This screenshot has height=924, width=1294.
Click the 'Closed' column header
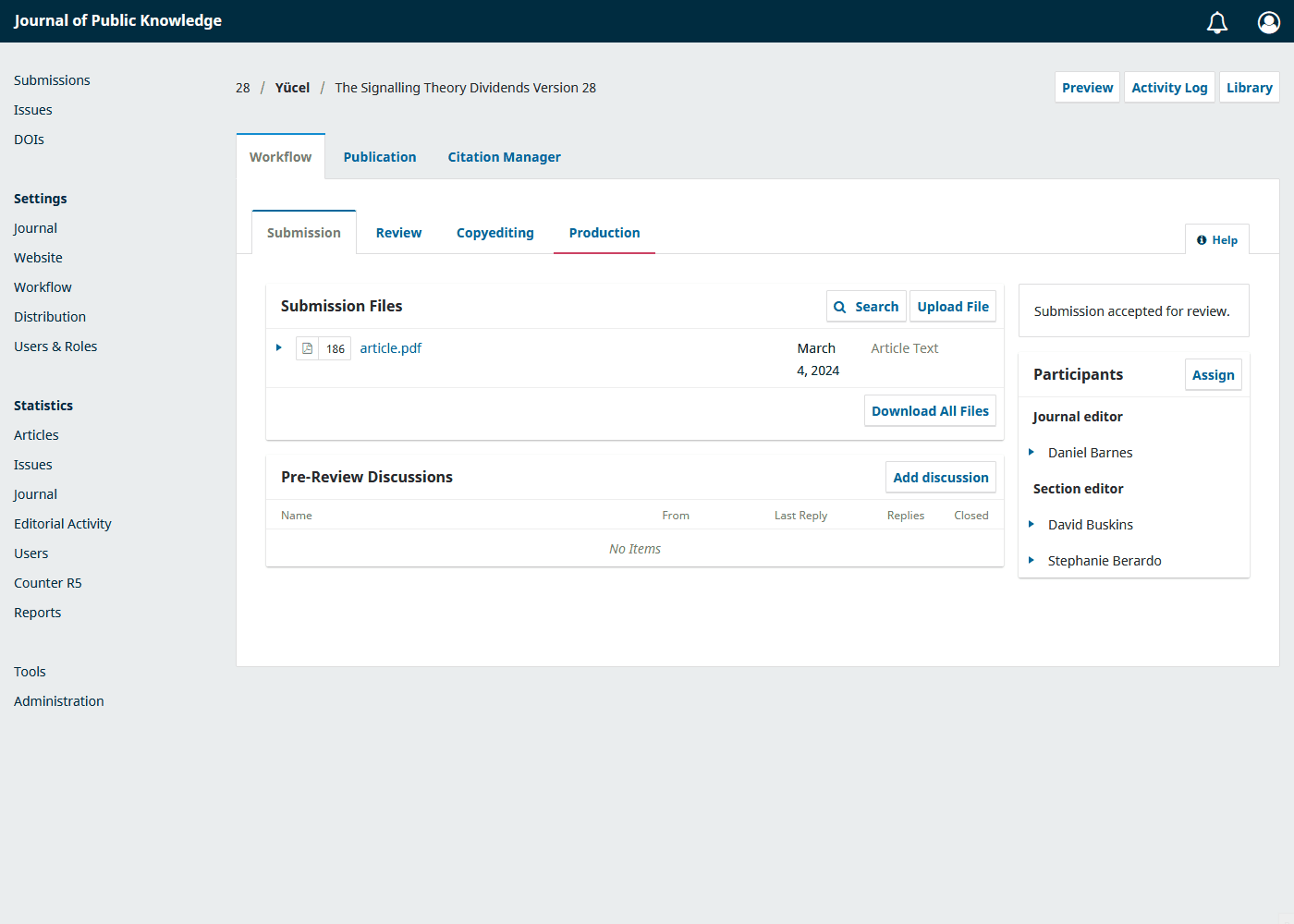coord(971,516)
